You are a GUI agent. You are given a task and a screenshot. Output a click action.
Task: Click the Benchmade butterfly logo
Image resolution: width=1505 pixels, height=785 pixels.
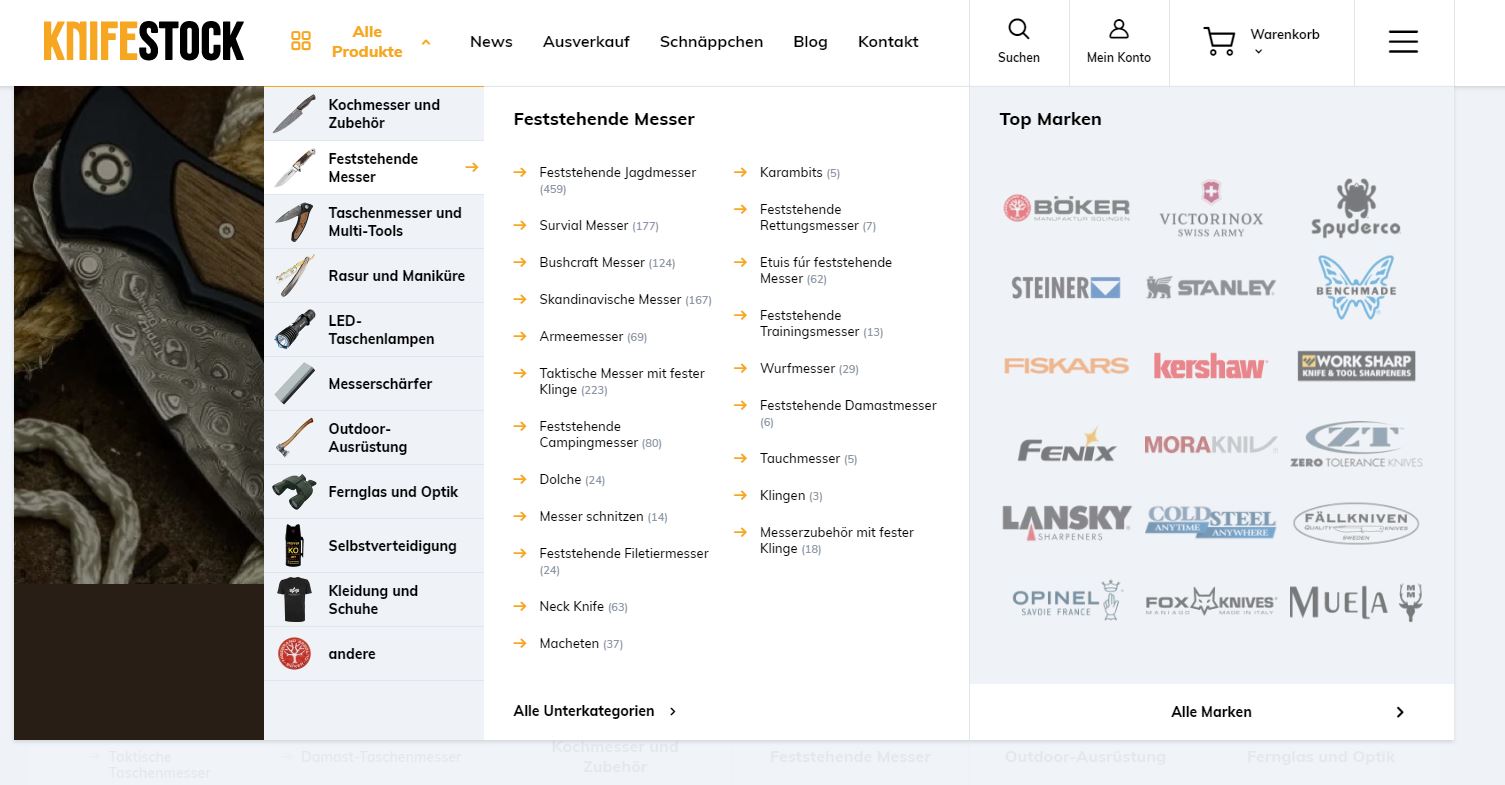[x=1355, y=287]
